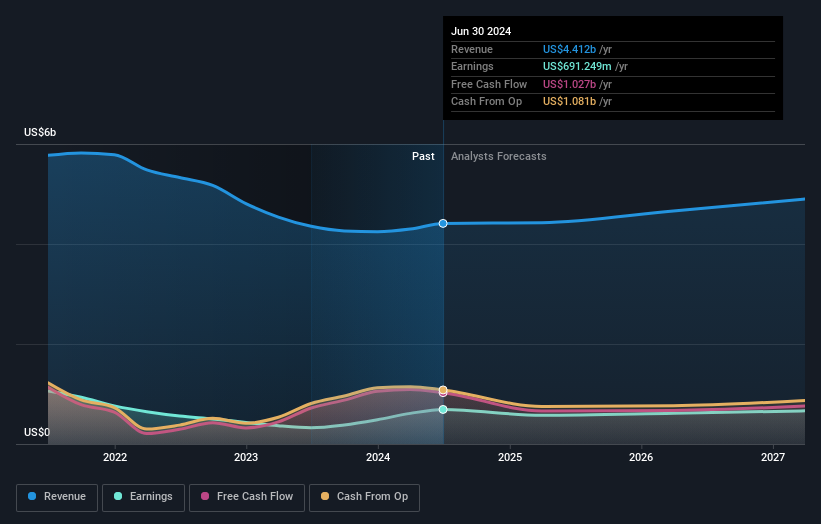Click the Analysts Forecasts label
This screenshot has width=821, height=524.
coord(498,157)
